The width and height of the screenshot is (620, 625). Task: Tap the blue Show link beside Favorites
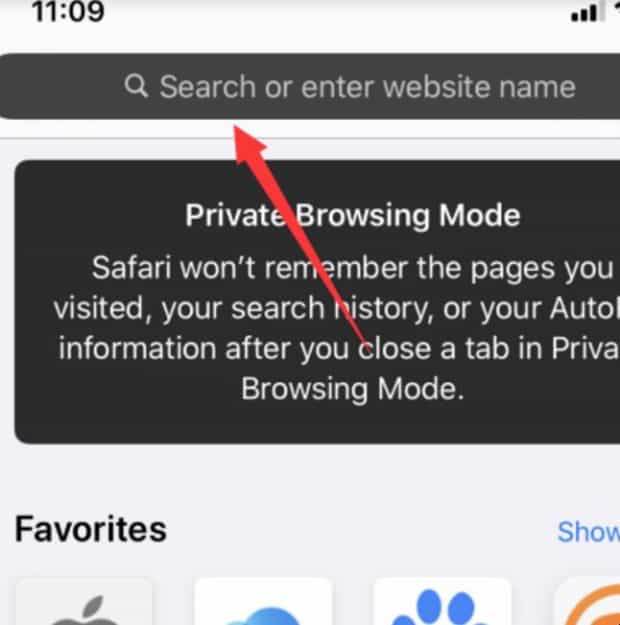tap(589, 531)
